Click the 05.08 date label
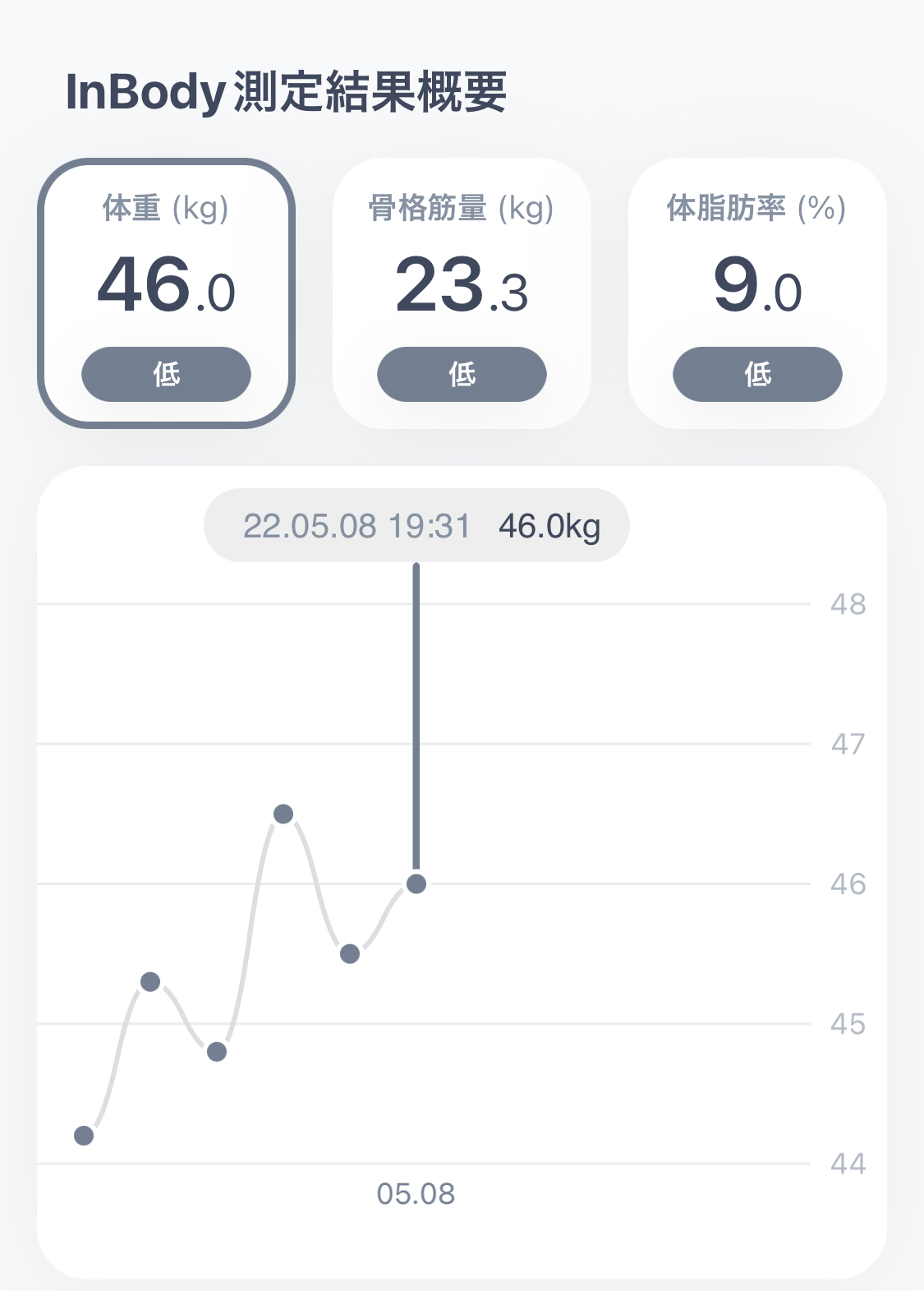Screen dimensions: 924x1291 [416, 1194]
